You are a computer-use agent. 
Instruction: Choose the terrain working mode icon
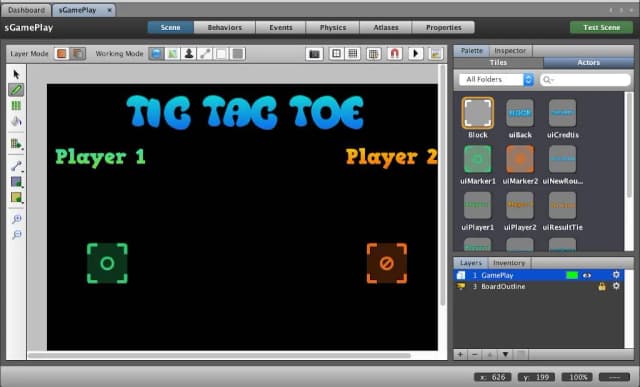(x=172, y=53)
